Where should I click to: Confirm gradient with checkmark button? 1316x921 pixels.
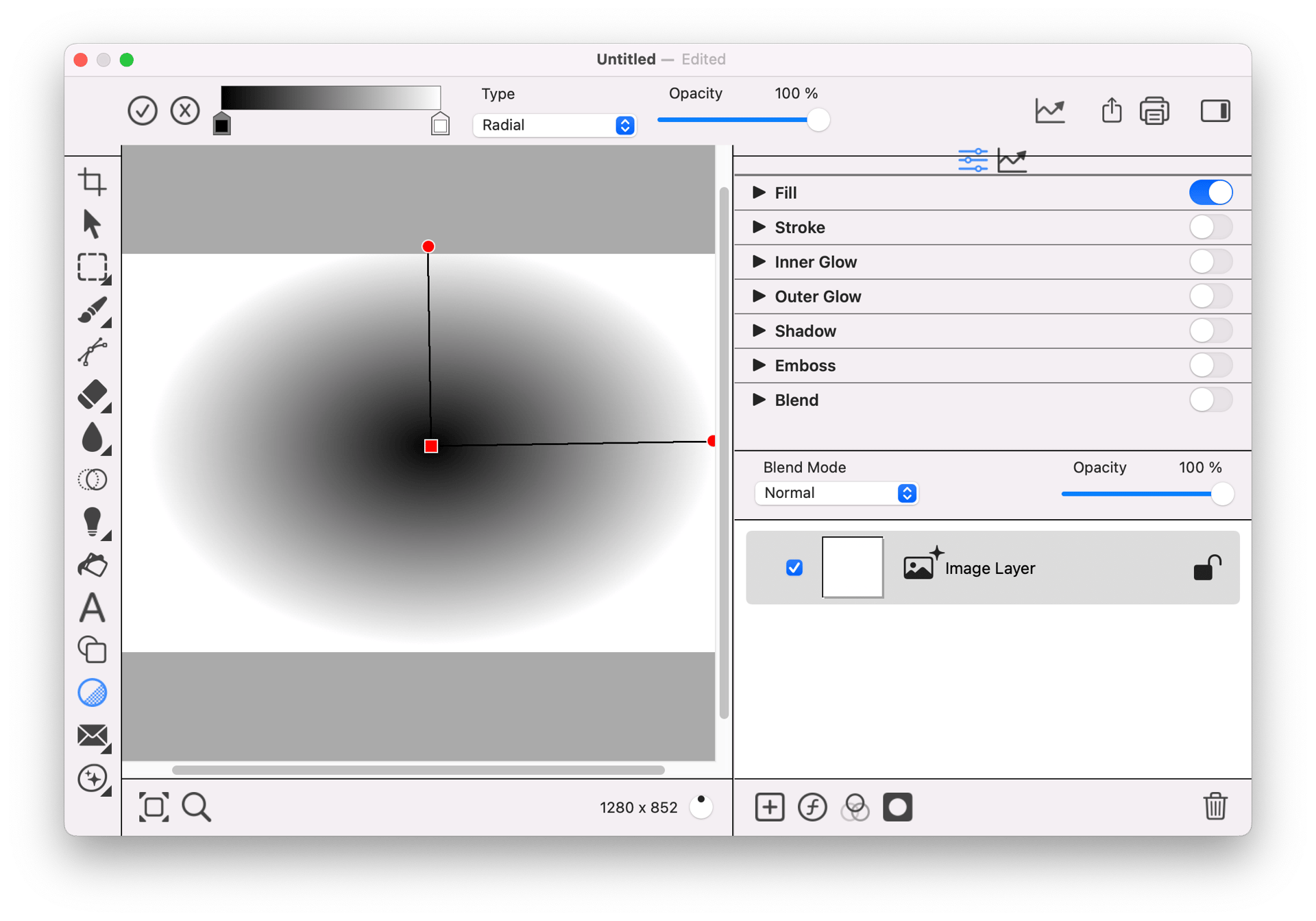pyautogui.click(x=143, y=110)
